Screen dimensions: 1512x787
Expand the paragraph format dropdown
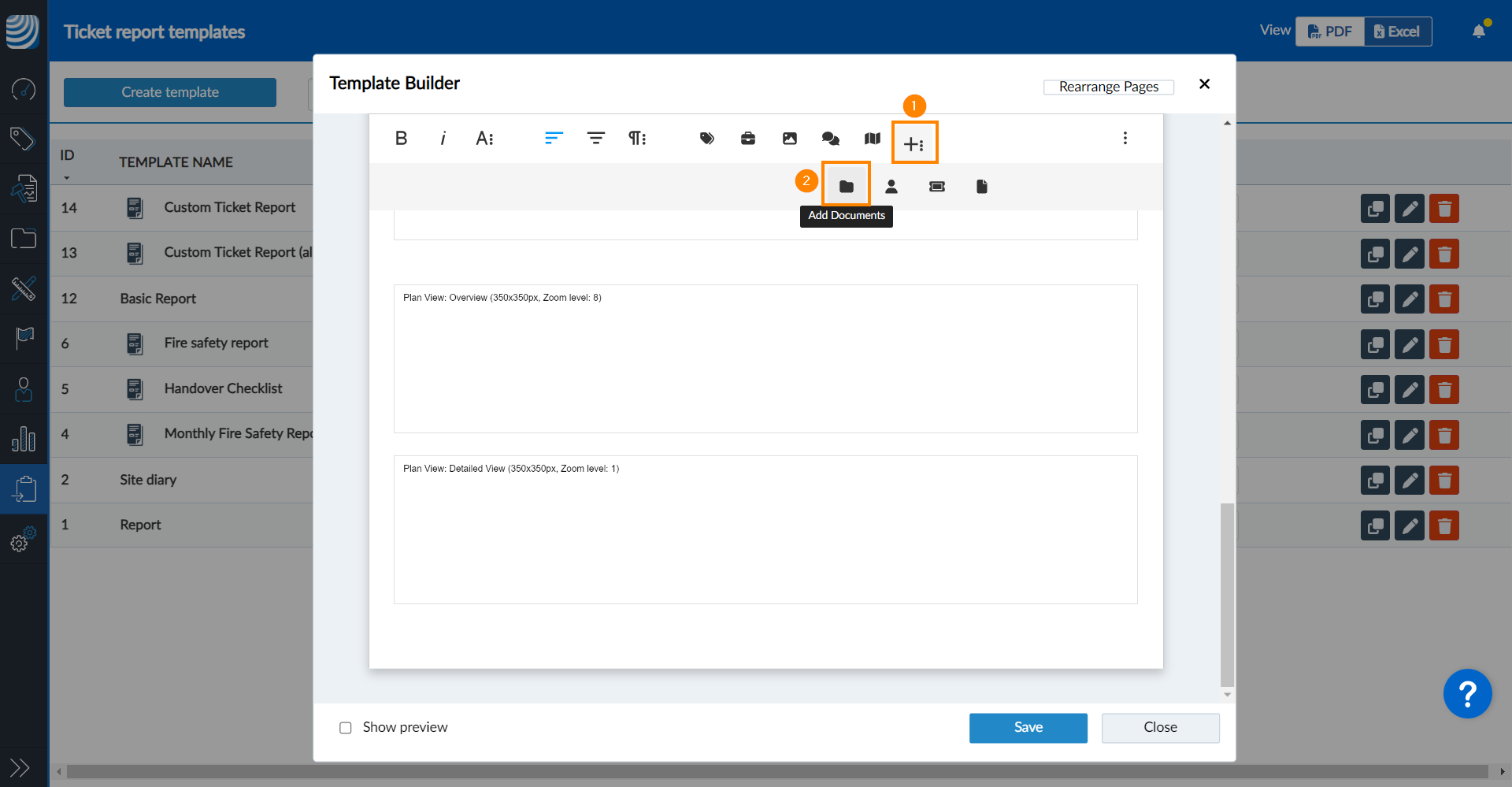[x=636, y=139]
